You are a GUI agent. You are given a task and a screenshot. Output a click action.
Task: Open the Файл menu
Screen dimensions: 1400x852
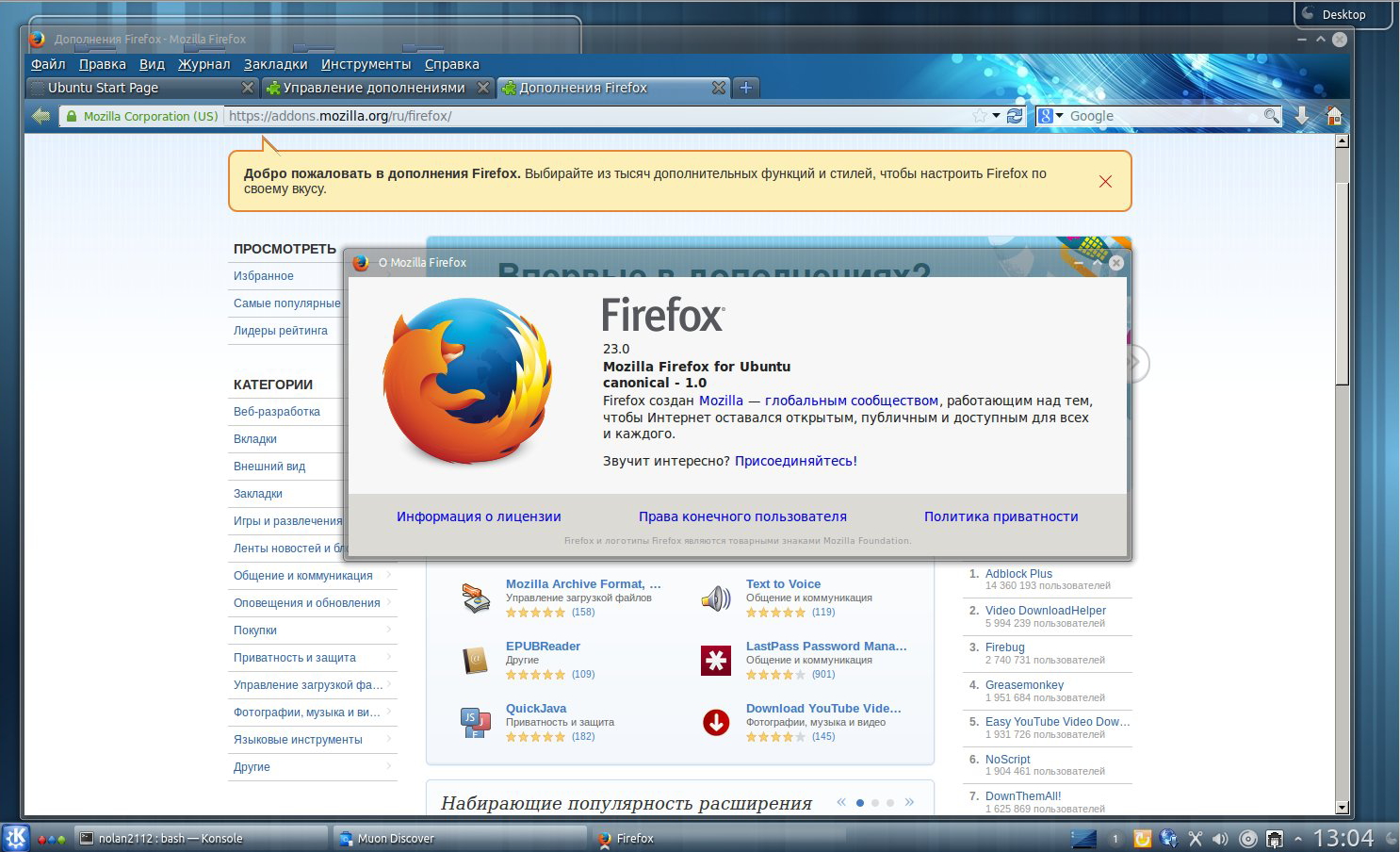(48, 64)
